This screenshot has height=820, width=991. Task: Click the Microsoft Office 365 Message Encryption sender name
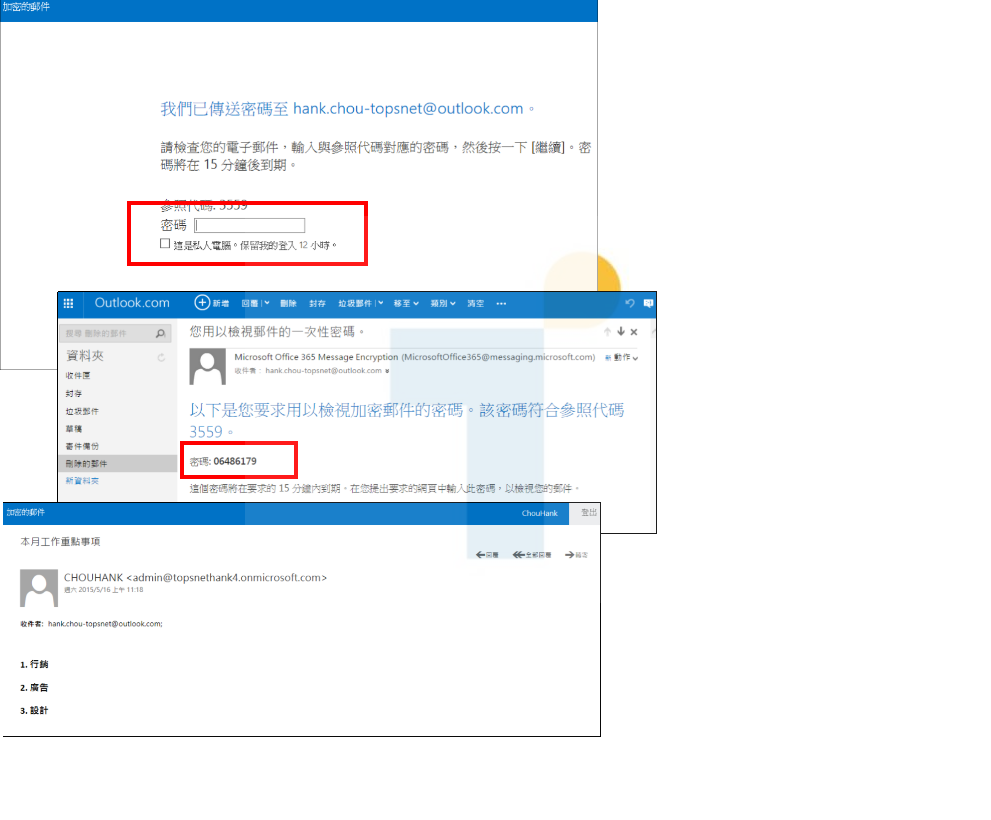pyautogui.click(x=316, y=357)
